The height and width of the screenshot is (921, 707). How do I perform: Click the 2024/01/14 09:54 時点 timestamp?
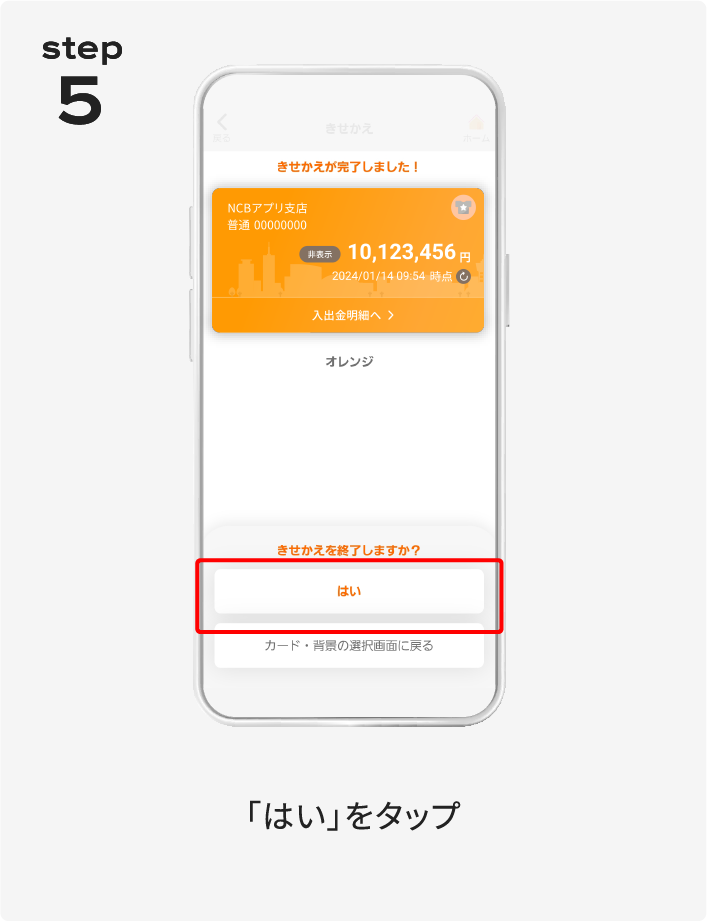[392, 276]
